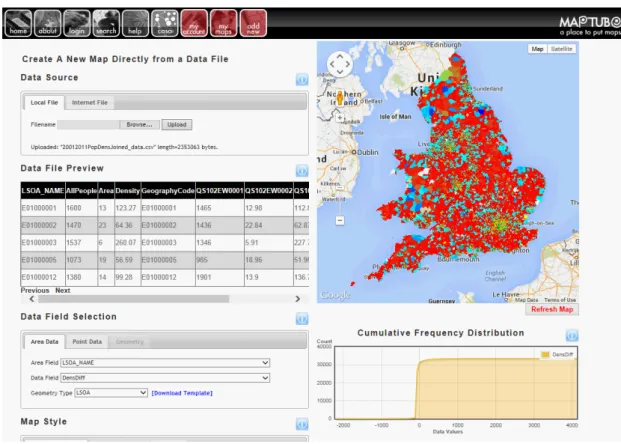Click the casa icon
The image size is (621, 444).
pos(165,23)
